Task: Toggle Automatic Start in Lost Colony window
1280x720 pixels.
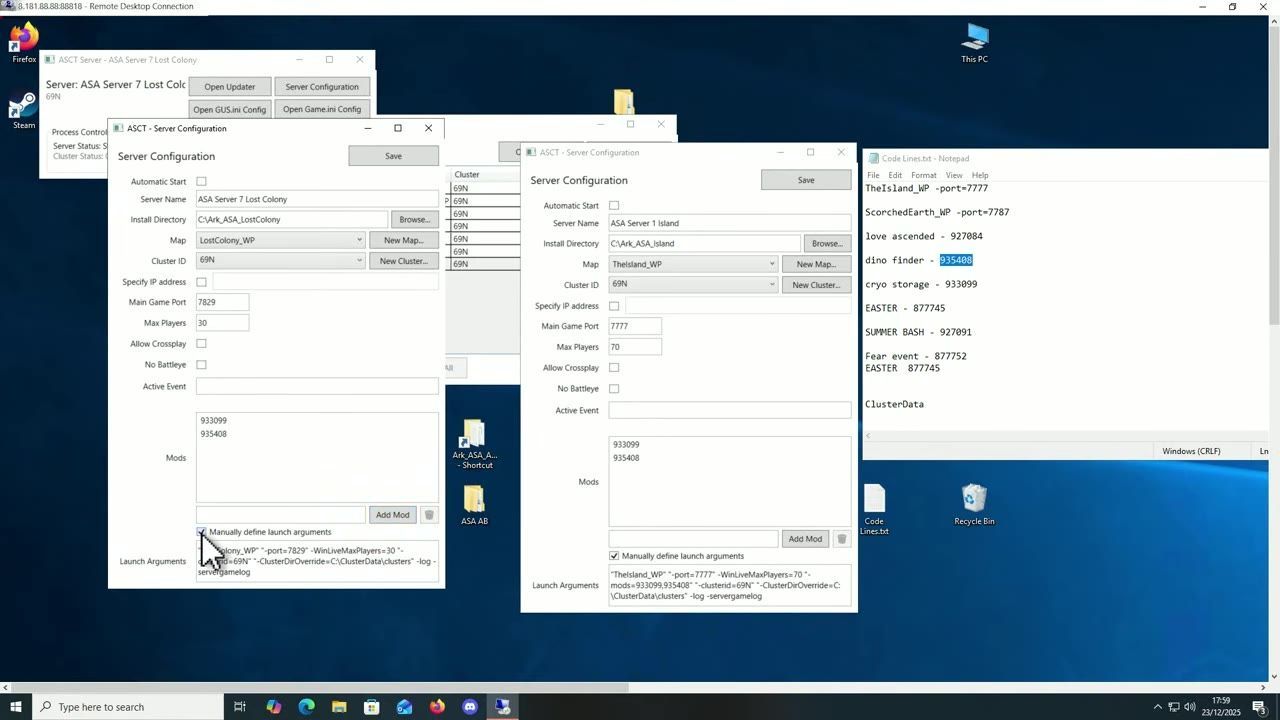Action: (201, 182)
